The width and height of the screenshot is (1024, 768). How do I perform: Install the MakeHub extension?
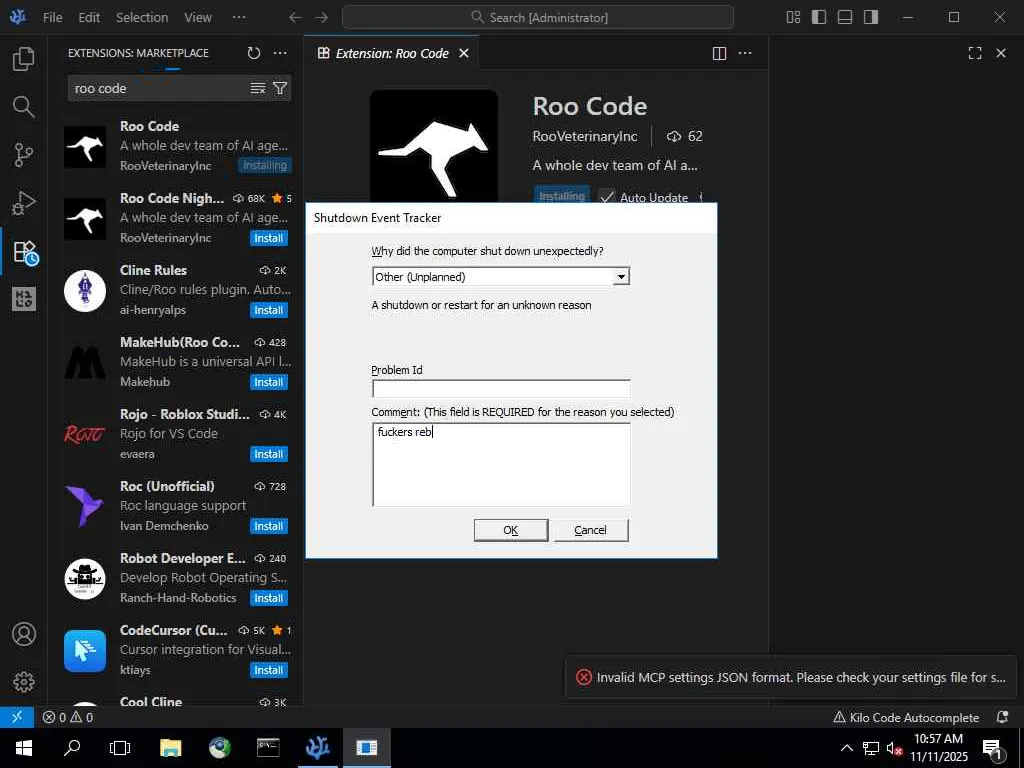tap(268, 382)
